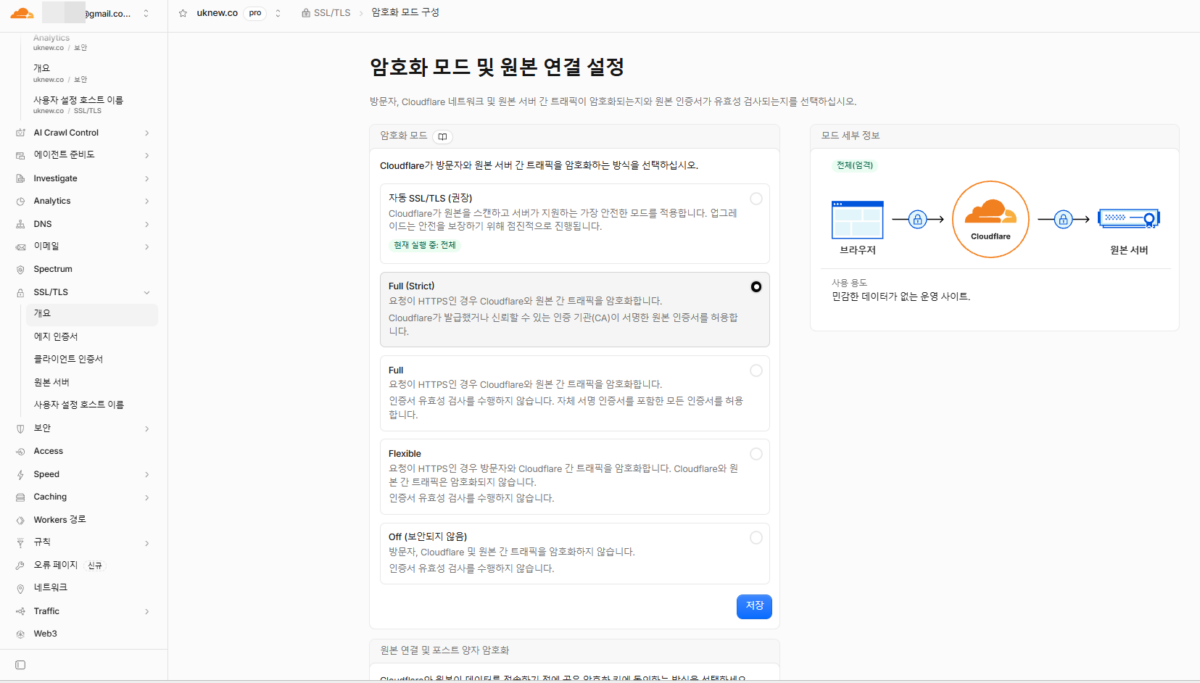Collapse the sidebar using the bottom panel icon

21,665
